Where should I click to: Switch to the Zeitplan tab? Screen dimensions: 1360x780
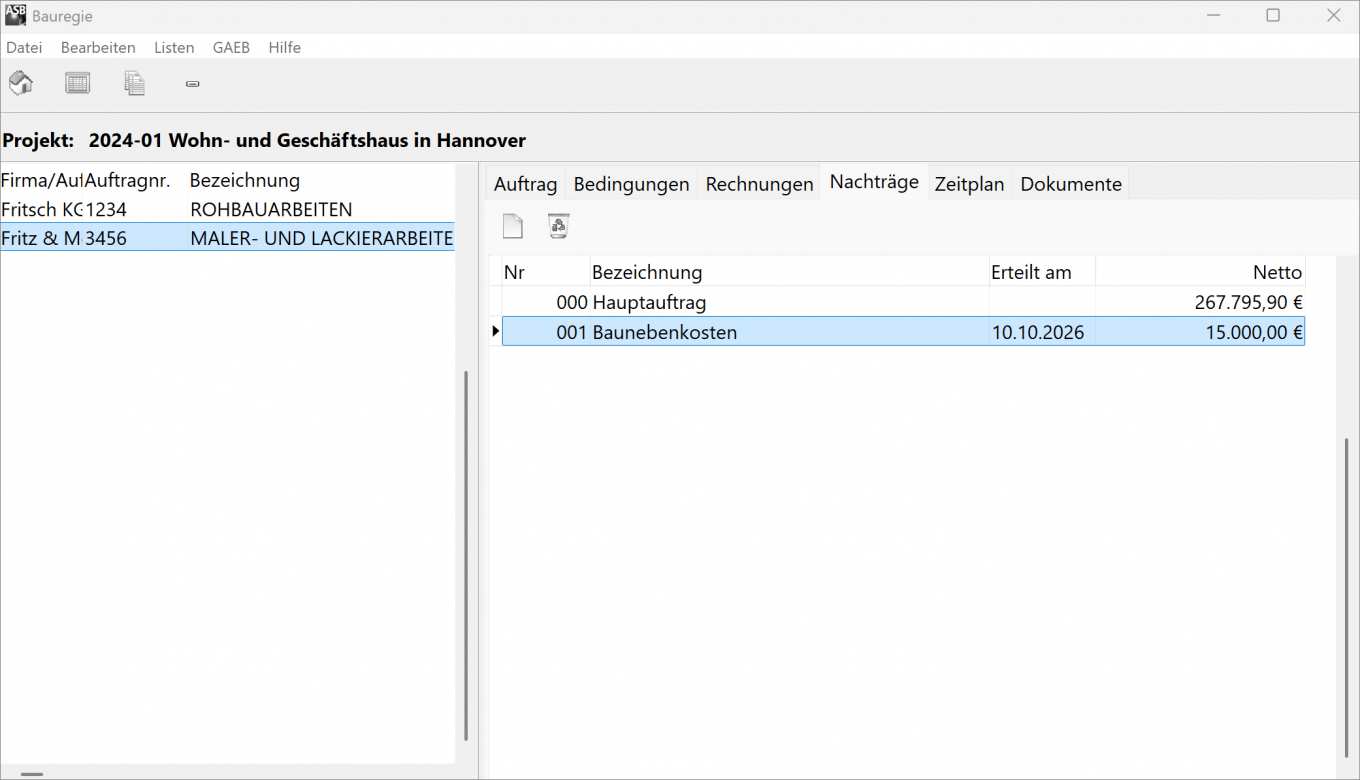click(x=969, y=184)
